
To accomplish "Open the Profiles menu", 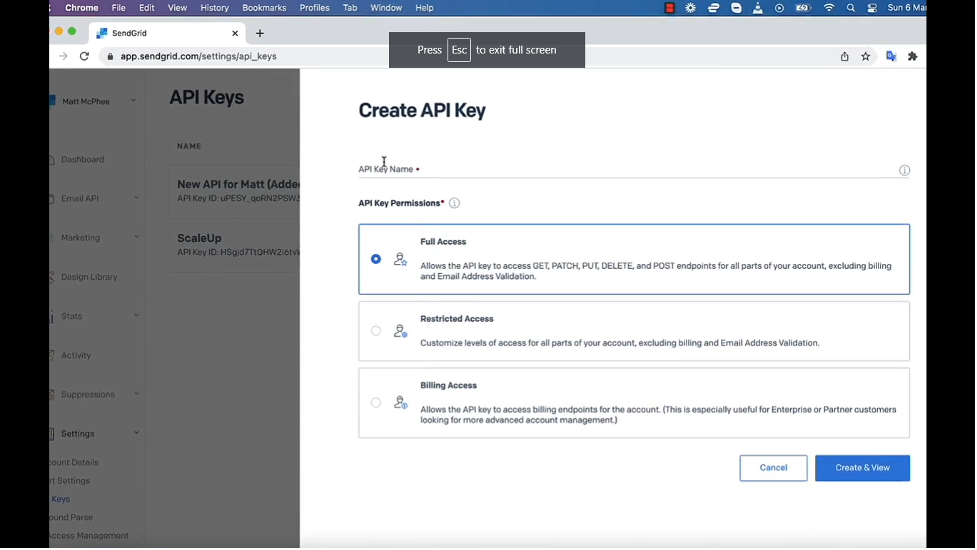I will [314, 7].
